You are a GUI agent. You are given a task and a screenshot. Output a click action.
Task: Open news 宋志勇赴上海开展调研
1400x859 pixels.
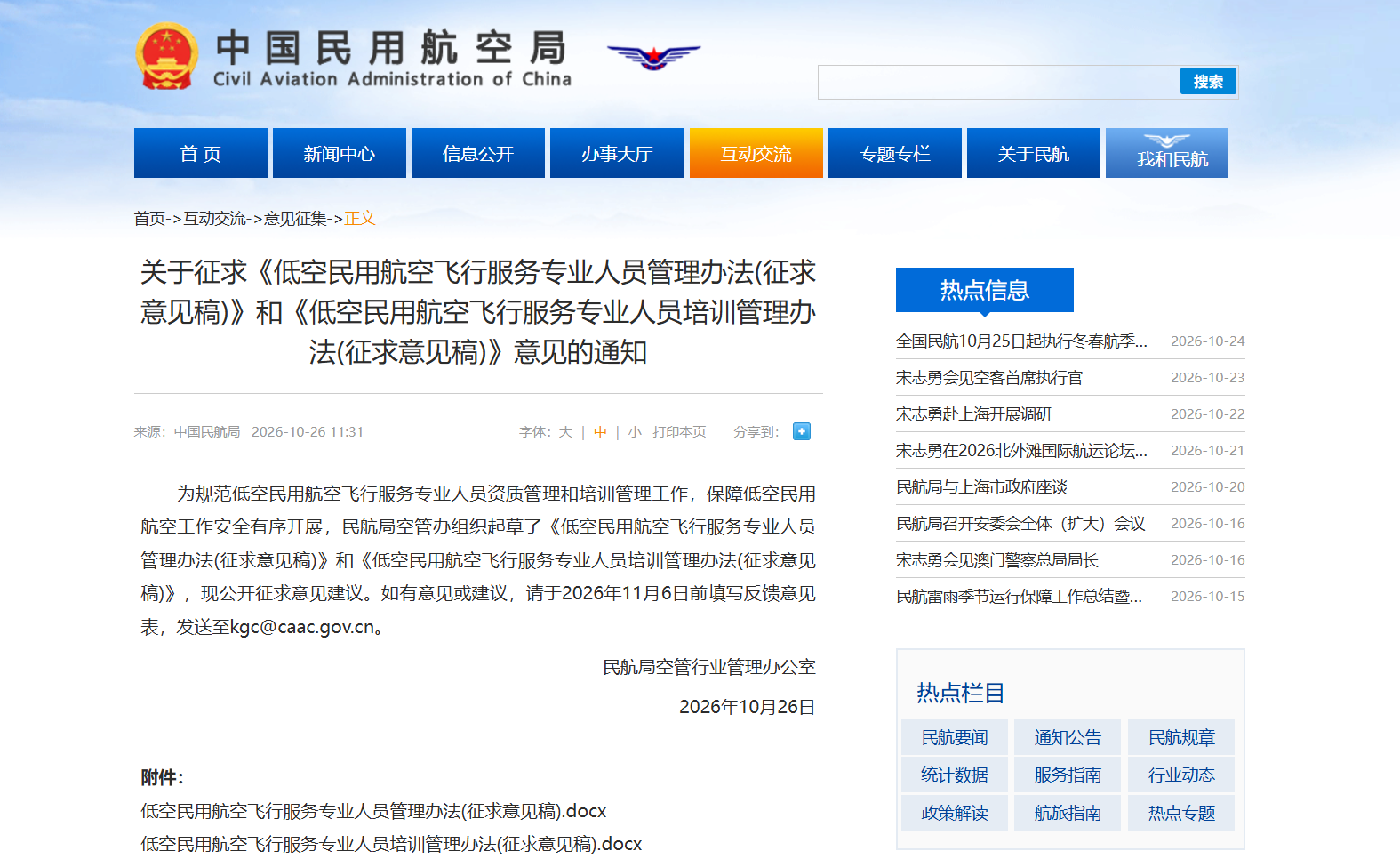(974, 414)
